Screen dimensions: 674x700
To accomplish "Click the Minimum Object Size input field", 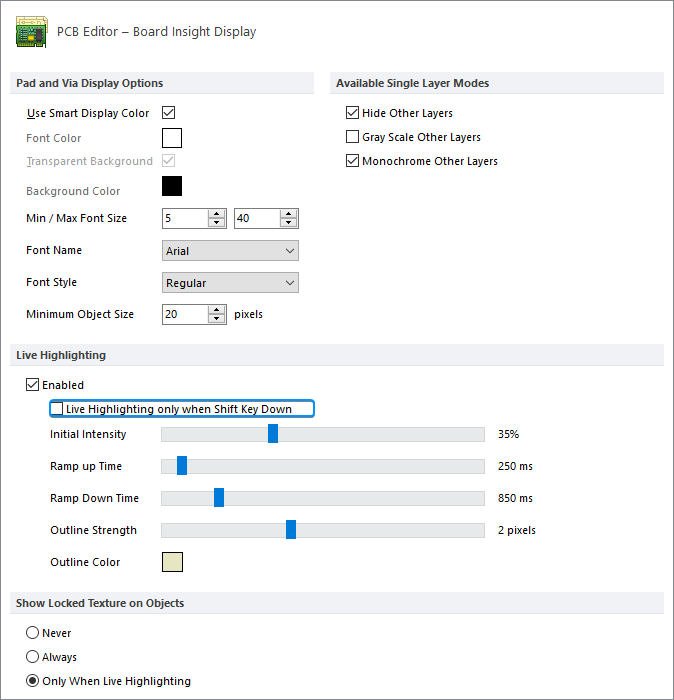I will pos(185,314).
